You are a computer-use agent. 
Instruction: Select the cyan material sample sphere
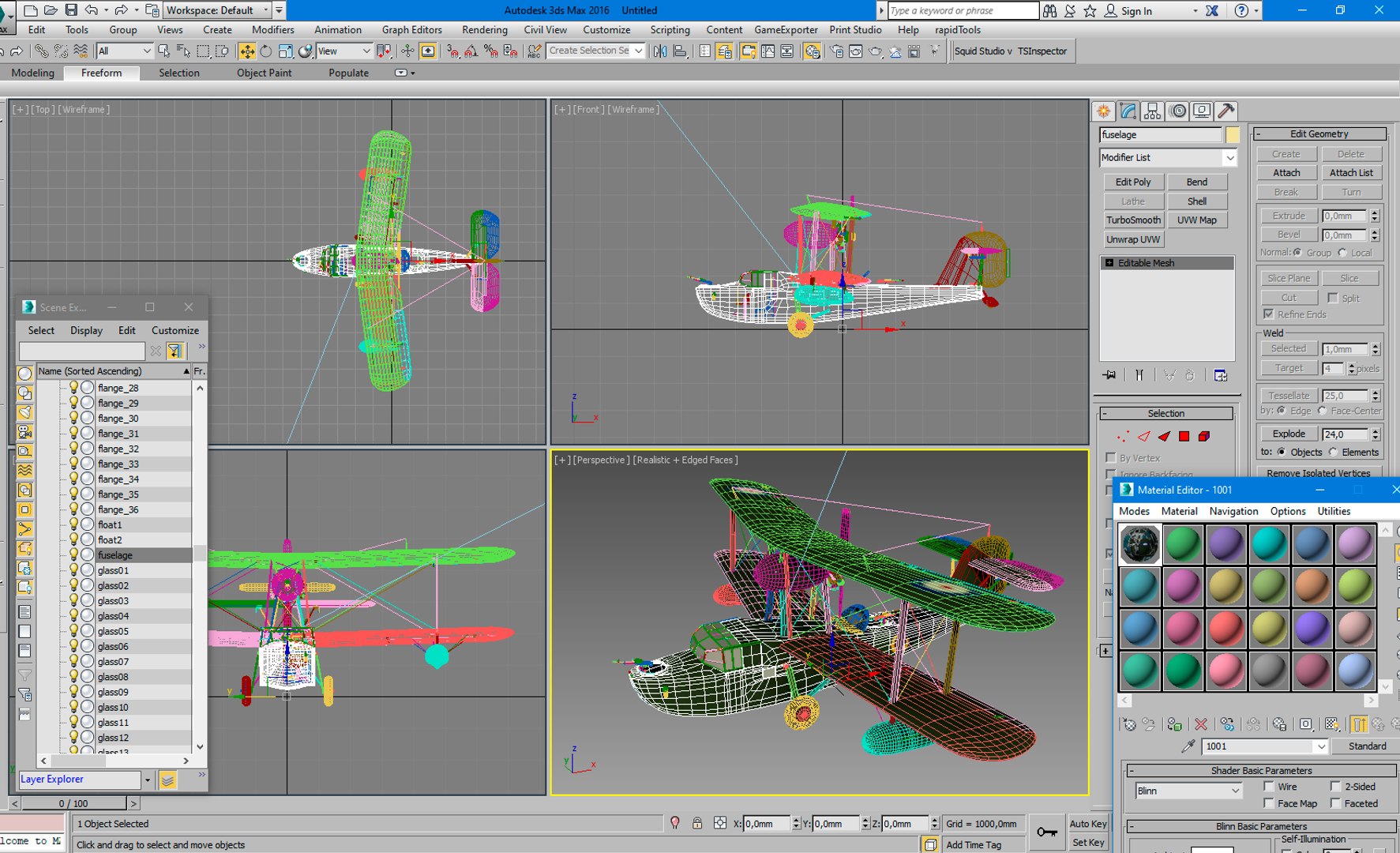[1268, 544]
